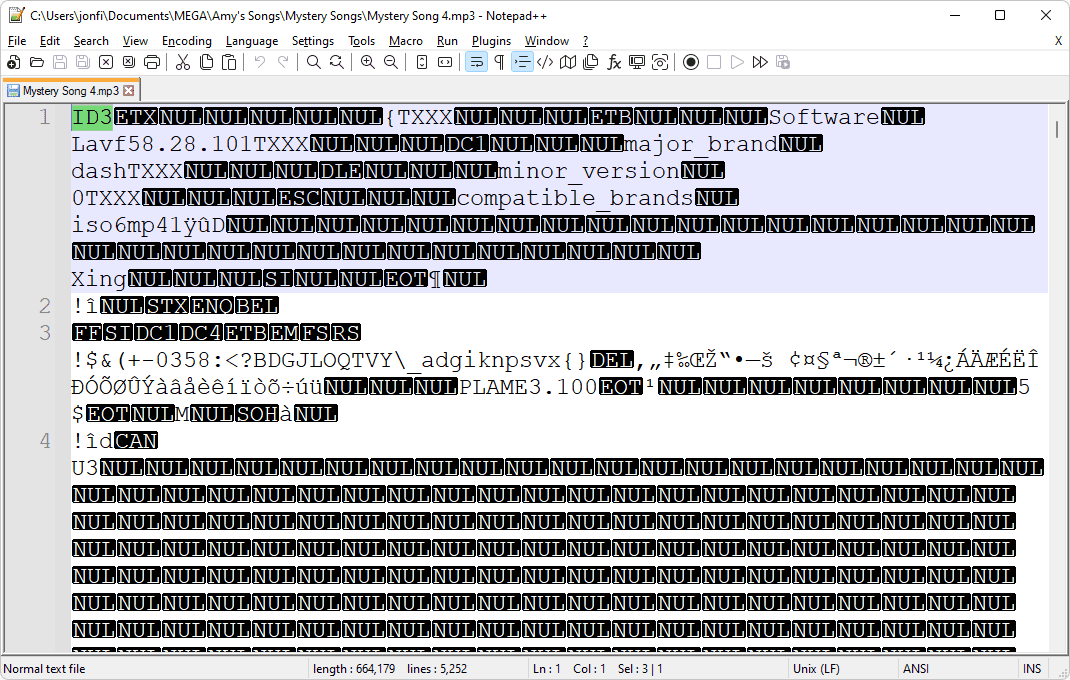
Task: Select the Mystery Song 4.mp3 tab
Action: point(65,89)
